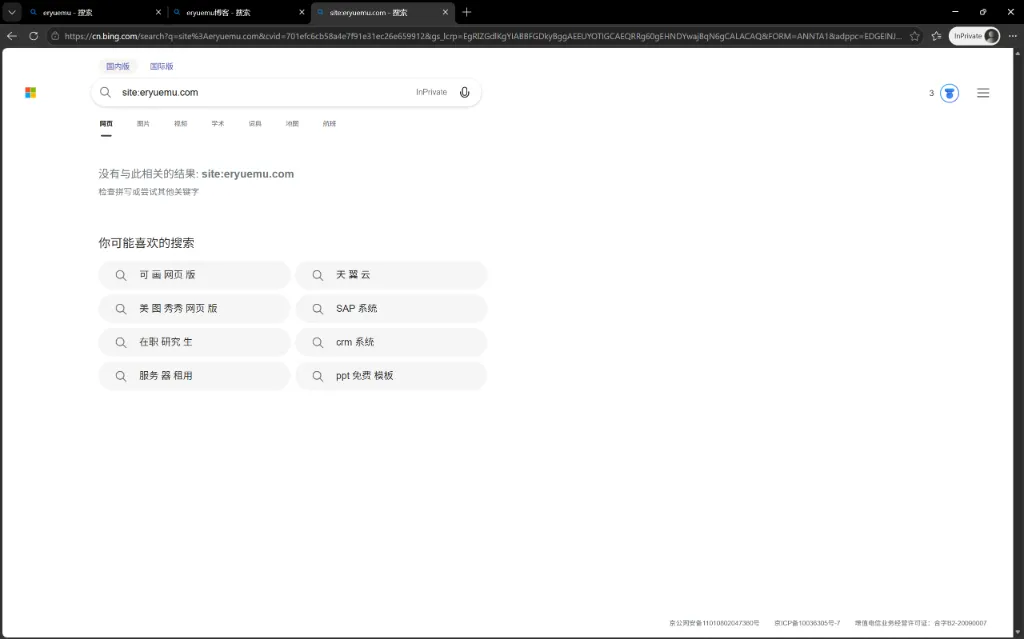The height and width of the screenshot is (639, 1024).
Task: Search suggestion 'ppt 免费 模板'
Action: pos(391,376)
